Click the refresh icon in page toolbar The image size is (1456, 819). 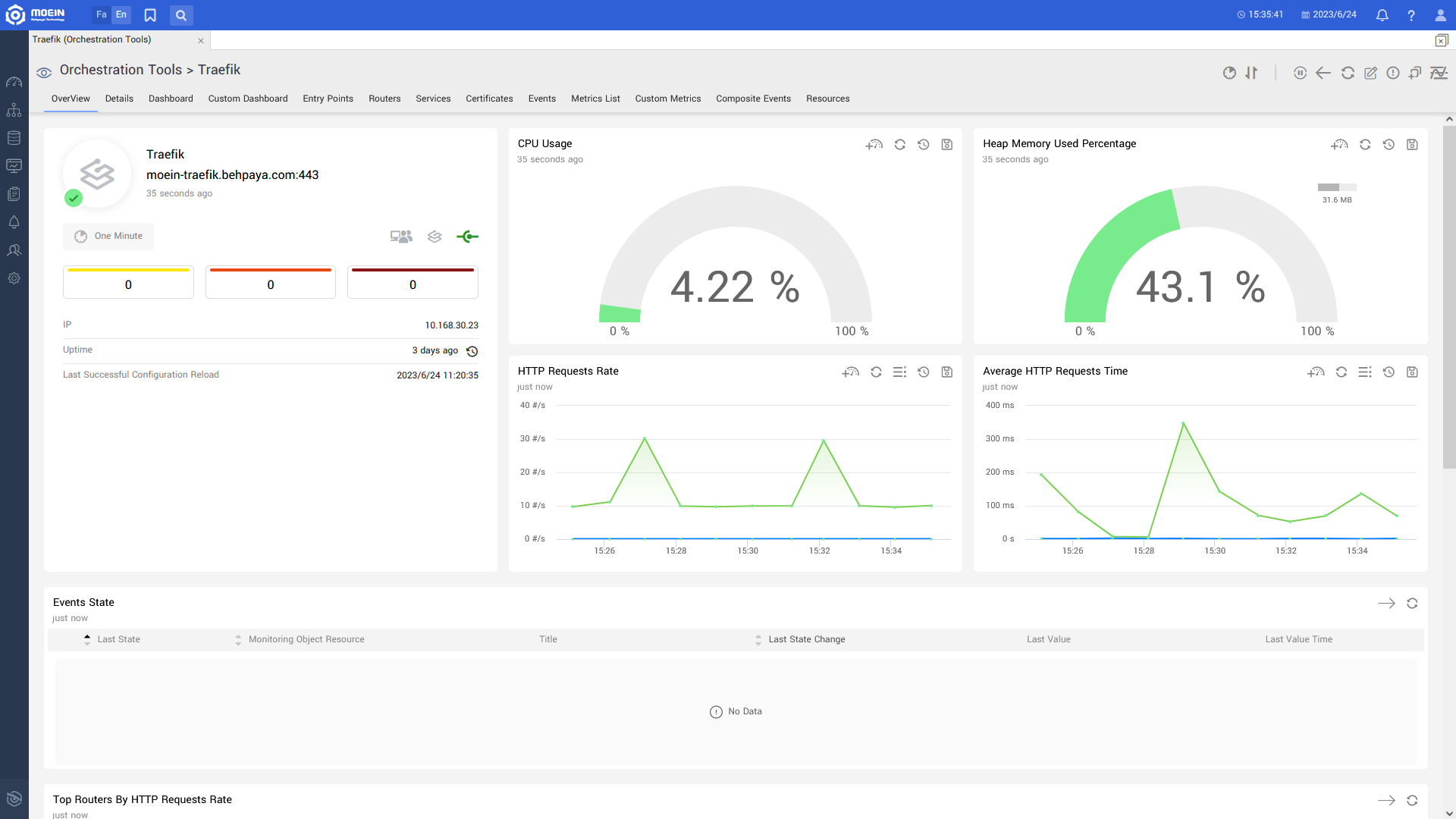[1348, 73]
